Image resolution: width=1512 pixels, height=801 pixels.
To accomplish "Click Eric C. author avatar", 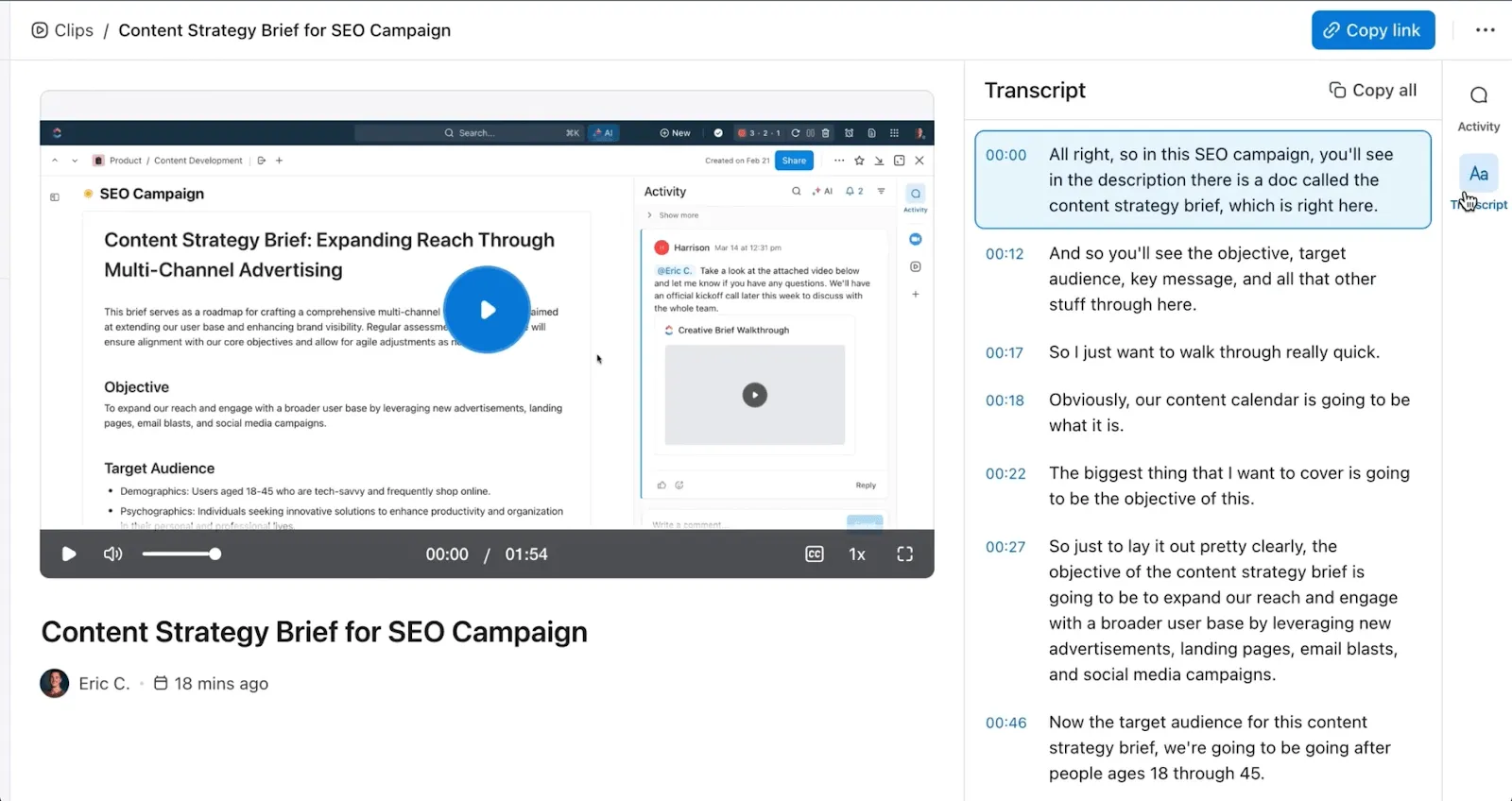I will click(x=55, y=683).
